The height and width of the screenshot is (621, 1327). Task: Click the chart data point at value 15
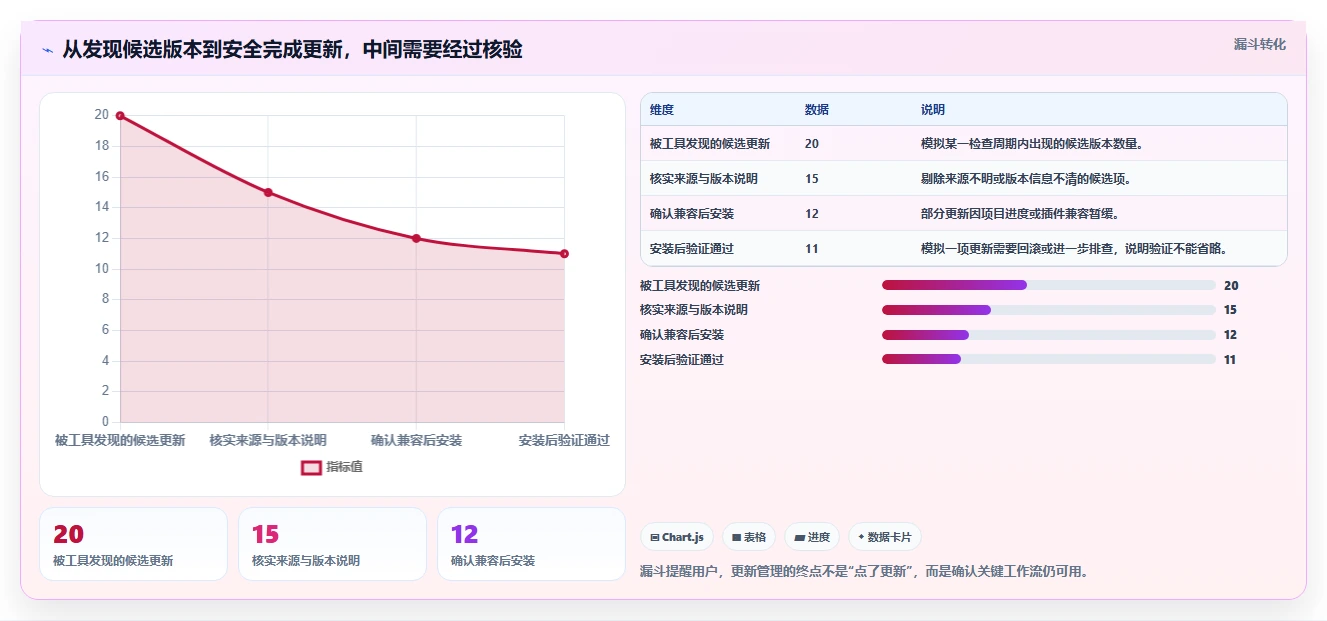tap(268, 192)
